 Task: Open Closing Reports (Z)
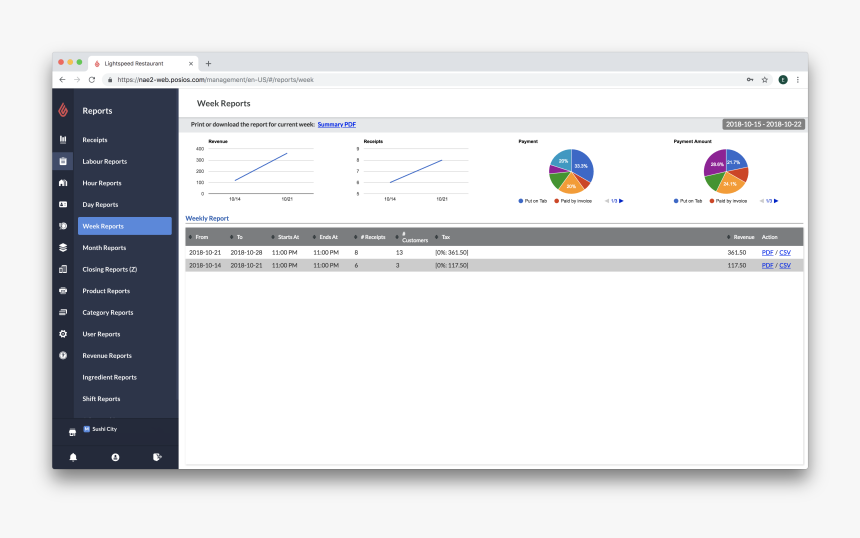coord(110,269)
